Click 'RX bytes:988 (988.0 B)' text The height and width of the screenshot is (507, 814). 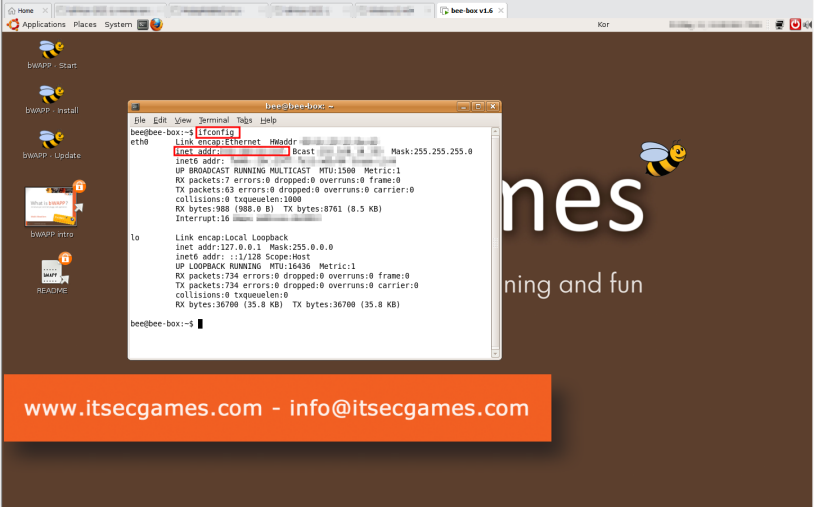(x=225, y=209)
